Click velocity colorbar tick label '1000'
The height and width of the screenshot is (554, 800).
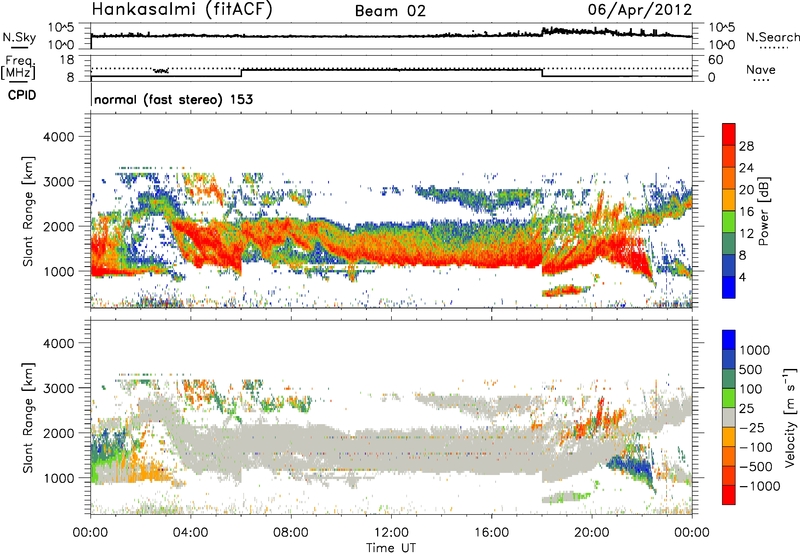754,350
